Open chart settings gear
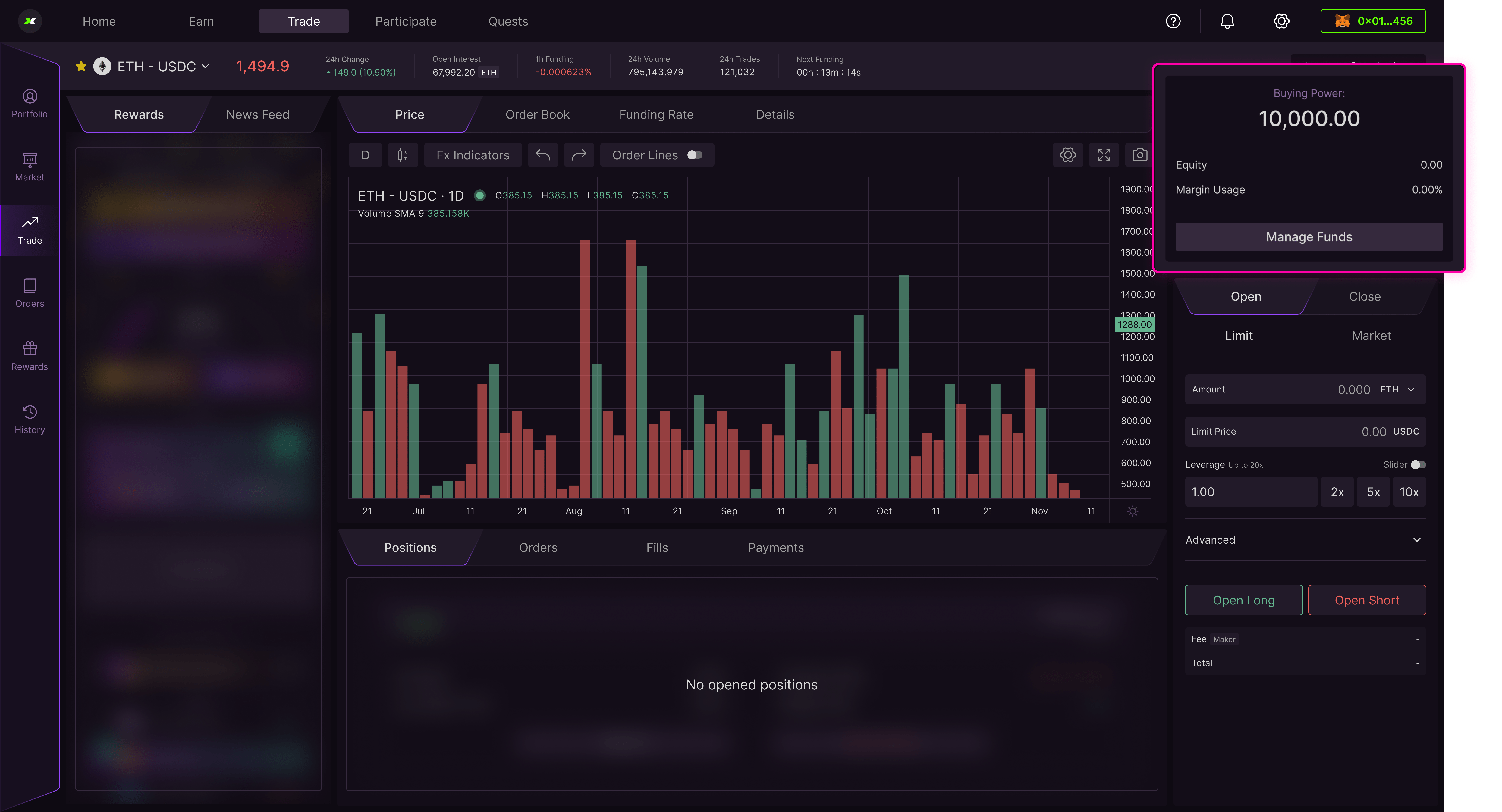Image resolution: width=1502 pixels, height=812 pixels. tap(1068, 155)
